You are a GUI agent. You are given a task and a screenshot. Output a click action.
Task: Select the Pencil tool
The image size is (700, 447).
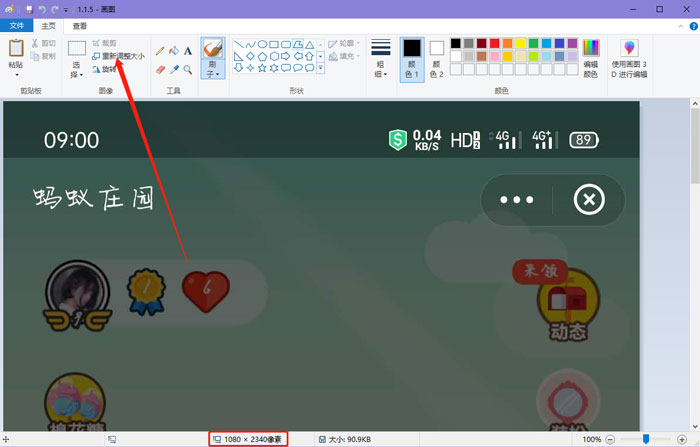160,50
